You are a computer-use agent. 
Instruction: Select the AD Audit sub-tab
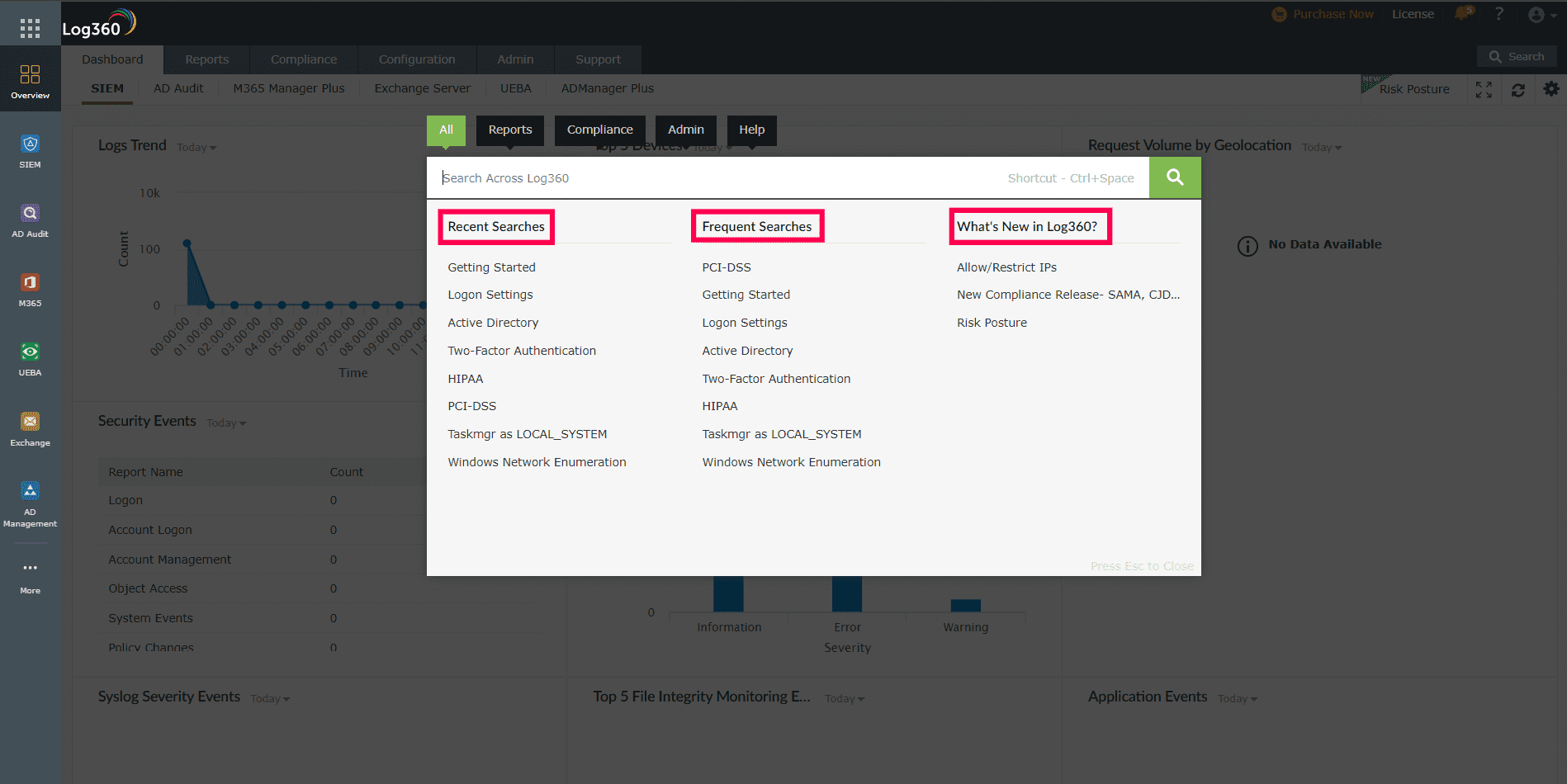point(178,88)
